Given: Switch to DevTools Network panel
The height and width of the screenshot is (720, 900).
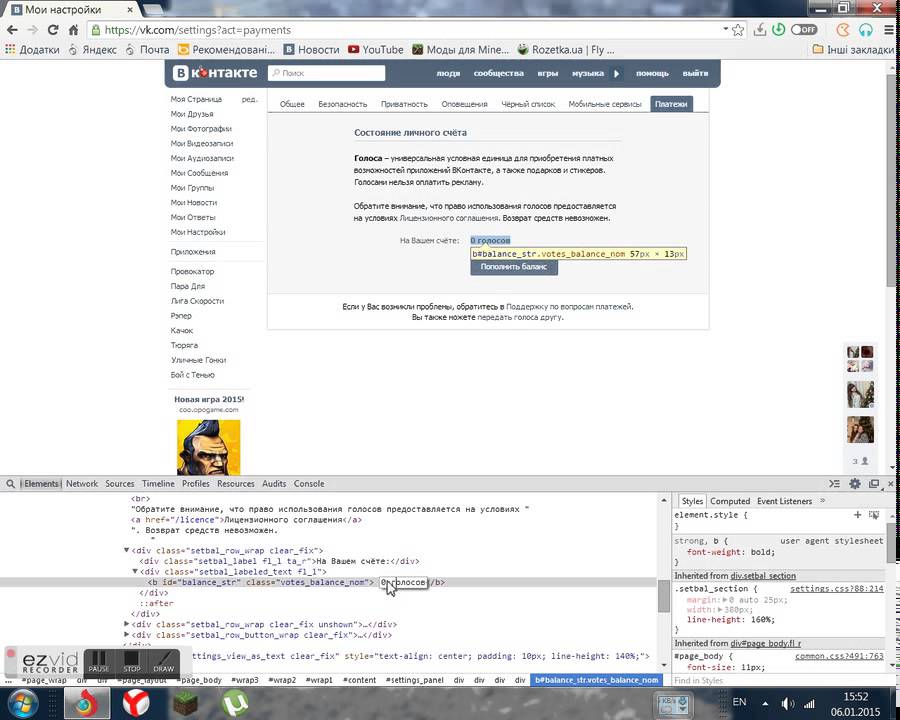Looking at the screenshot, I should [x=82, y=484].
